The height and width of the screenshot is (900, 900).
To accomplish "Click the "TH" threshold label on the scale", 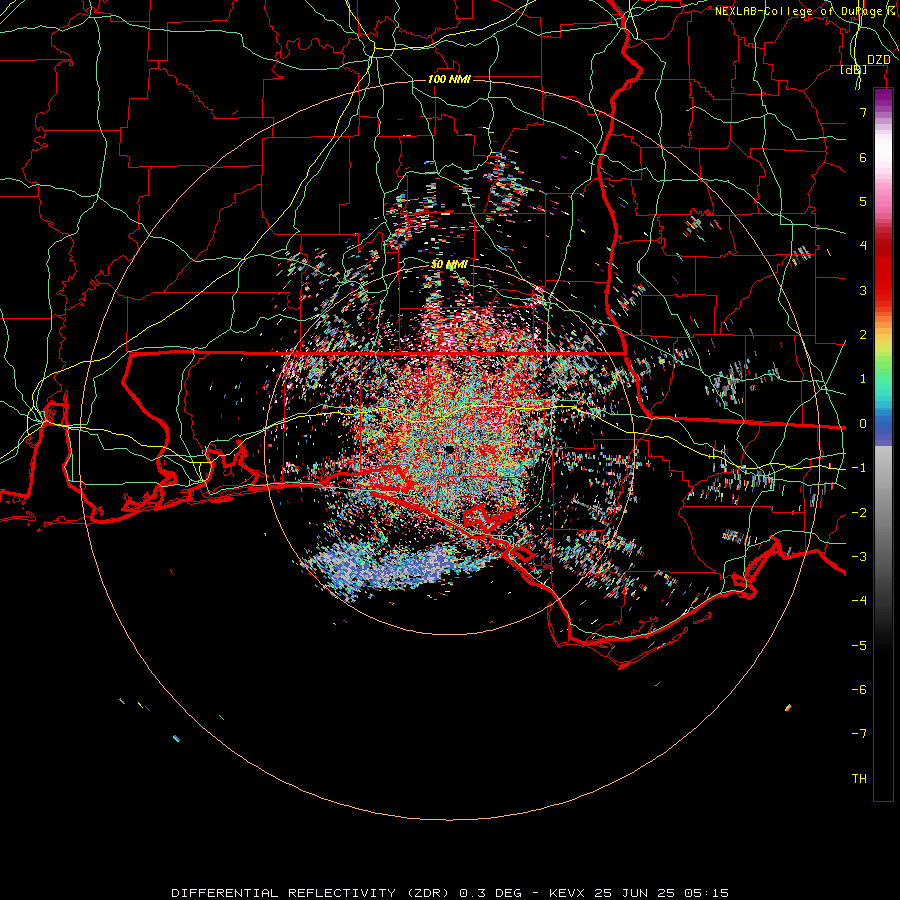I will click(859, 779).
